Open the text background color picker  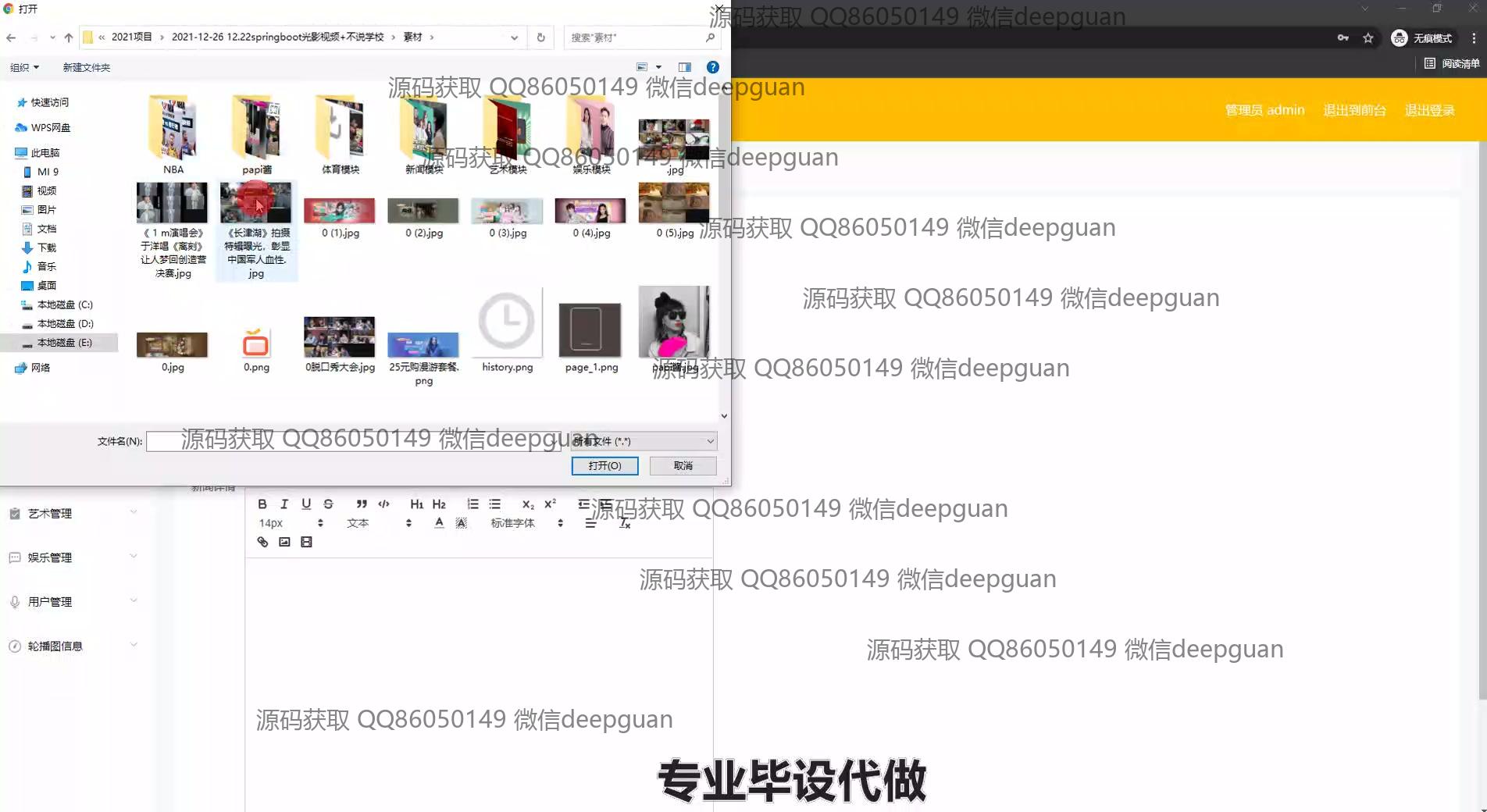pyautogui.click(x=462, y=523)
